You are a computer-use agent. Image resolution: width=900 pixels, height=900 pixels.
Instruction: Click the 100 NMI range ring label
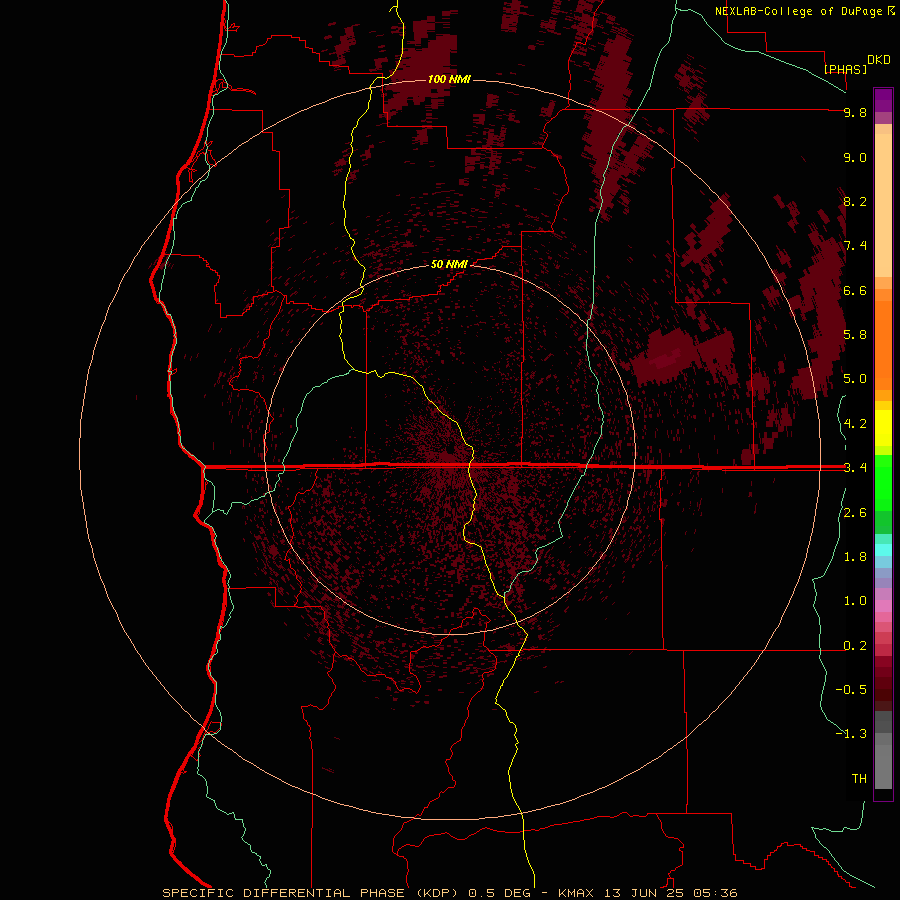(449, 79)
